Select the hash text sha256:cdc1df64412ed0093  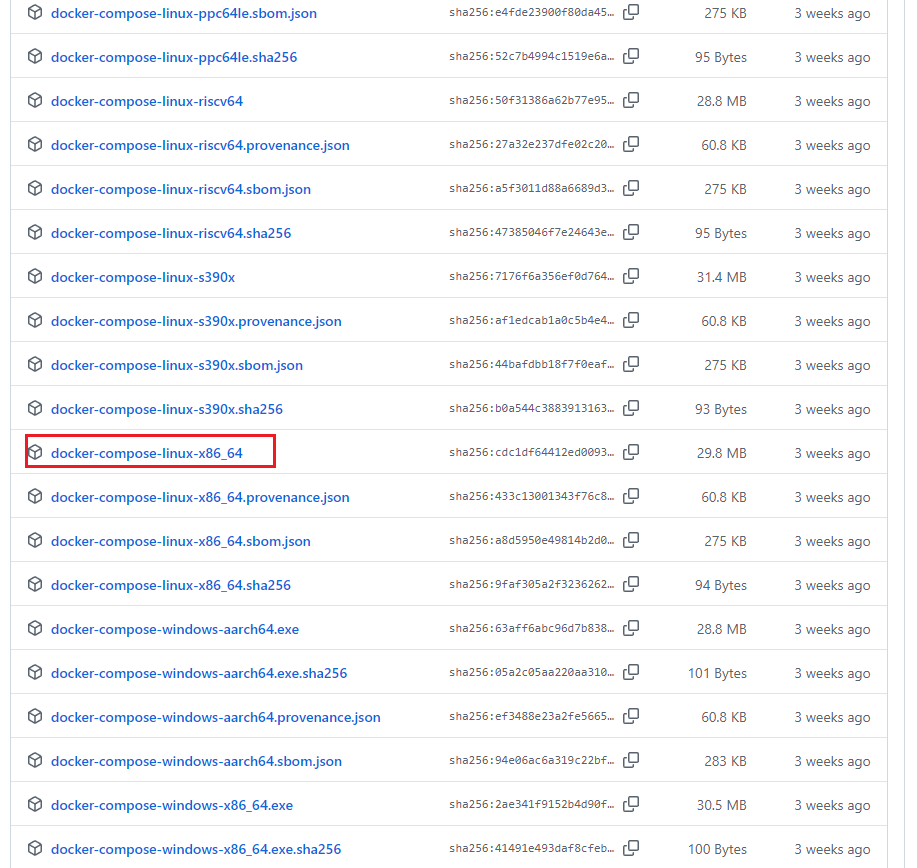coord(532,452)
